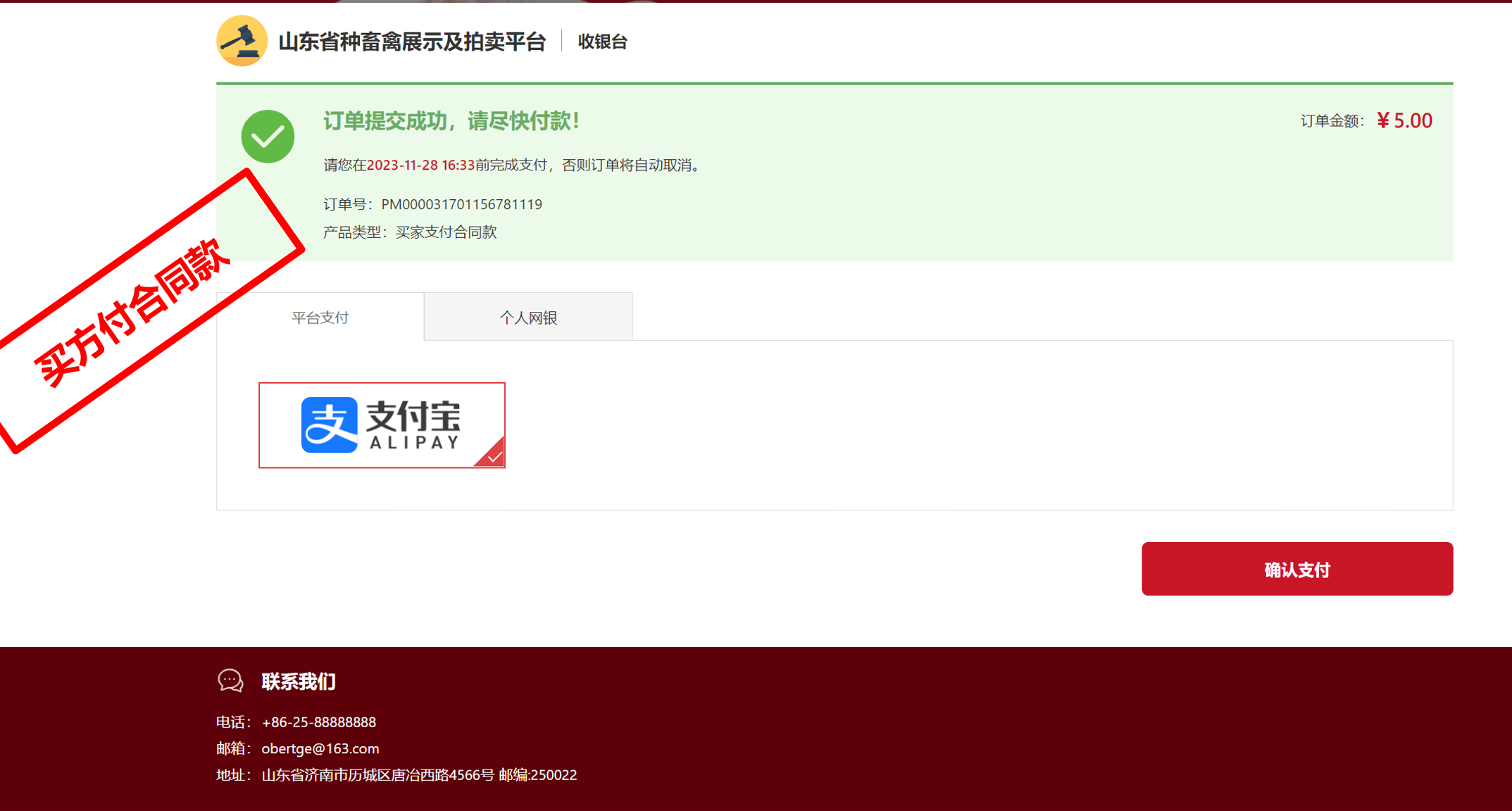Click the red selected-corner checkmark on Alipay

point(494,456)
